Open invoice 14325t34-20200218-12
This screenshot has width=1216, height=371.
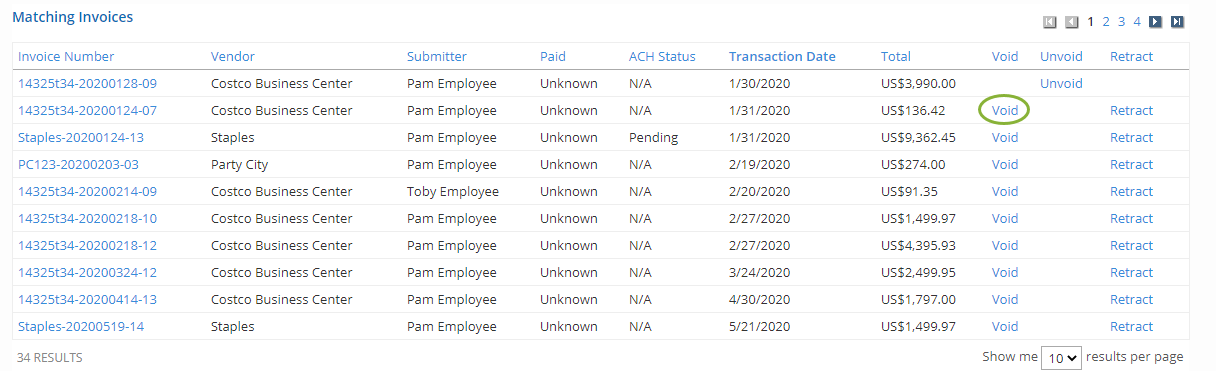[x=87, y=245]
